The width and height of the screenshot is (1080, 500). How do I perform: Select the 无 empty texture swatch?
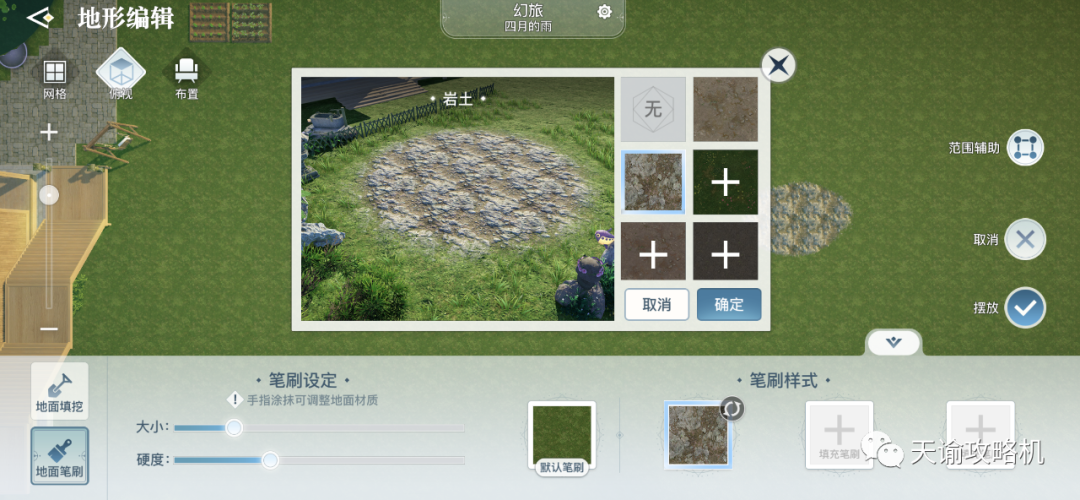tap(653, 110)
